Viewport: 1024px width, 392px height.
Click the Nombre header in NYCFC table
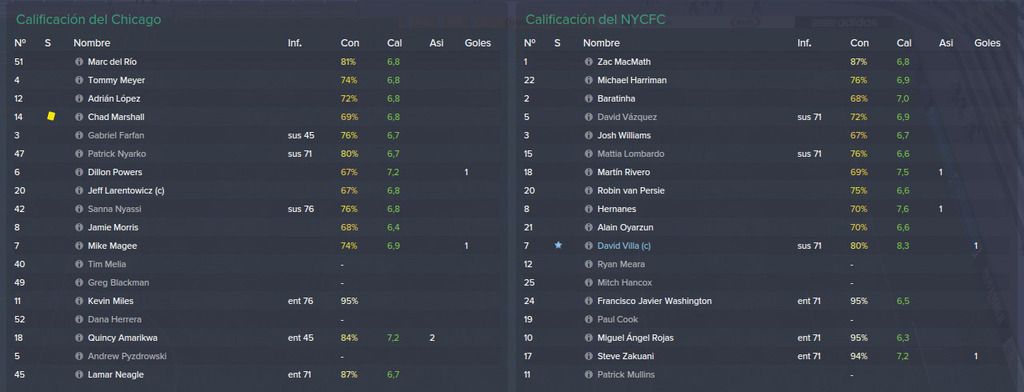(x=601, y=43)
